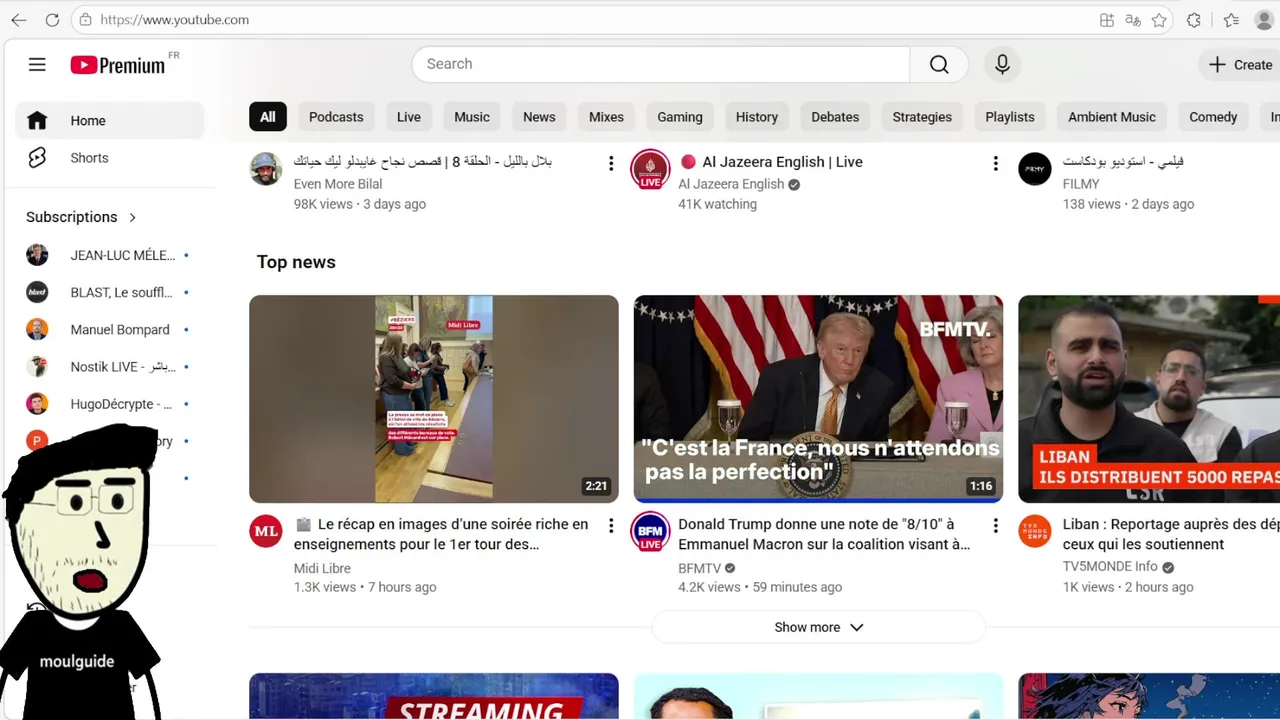
Task: Select the Ambient Music filter chip
Action: 1112,117
